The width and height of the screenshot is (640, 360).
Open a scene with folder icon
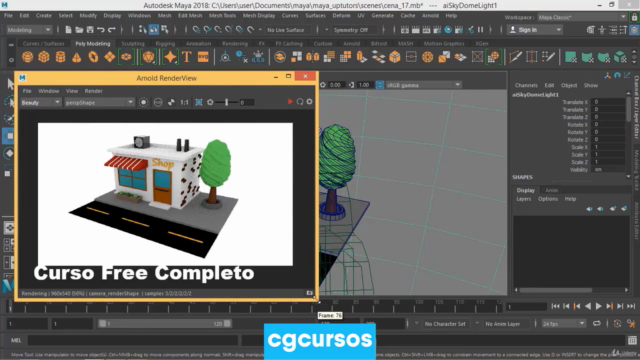[x=79, y=30]
